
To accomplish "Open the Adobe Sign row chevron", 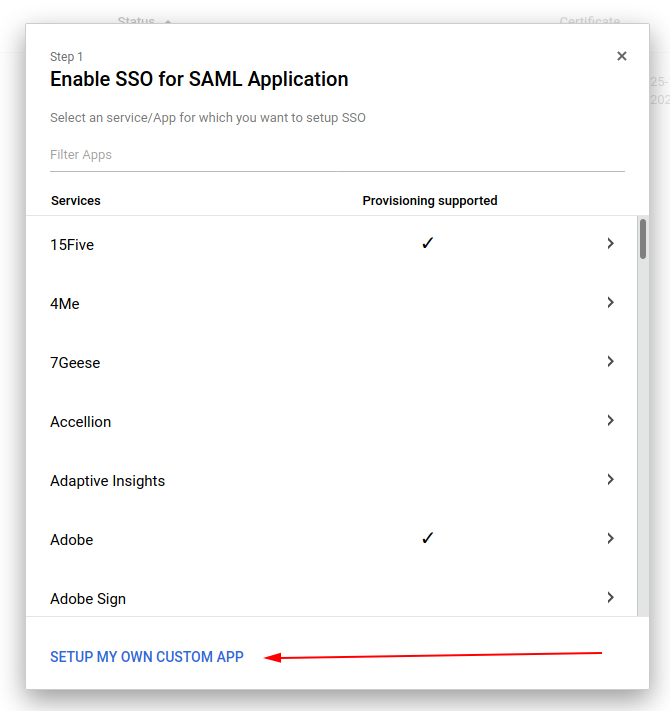I will pos(611,597).
